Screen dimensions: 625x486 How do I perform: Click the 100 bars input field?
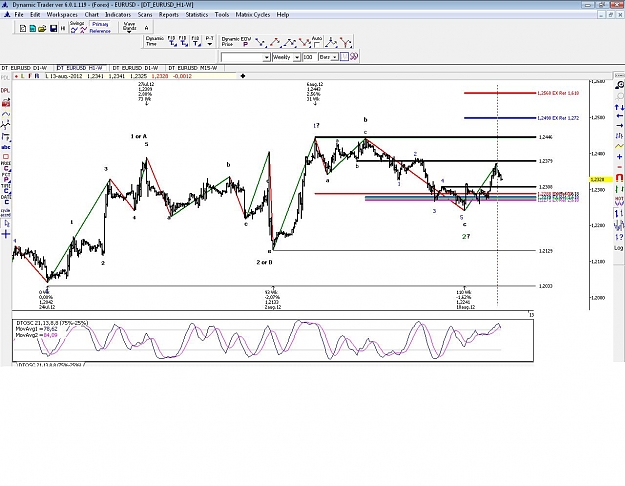pyautogui.click(x=309, y=57)
